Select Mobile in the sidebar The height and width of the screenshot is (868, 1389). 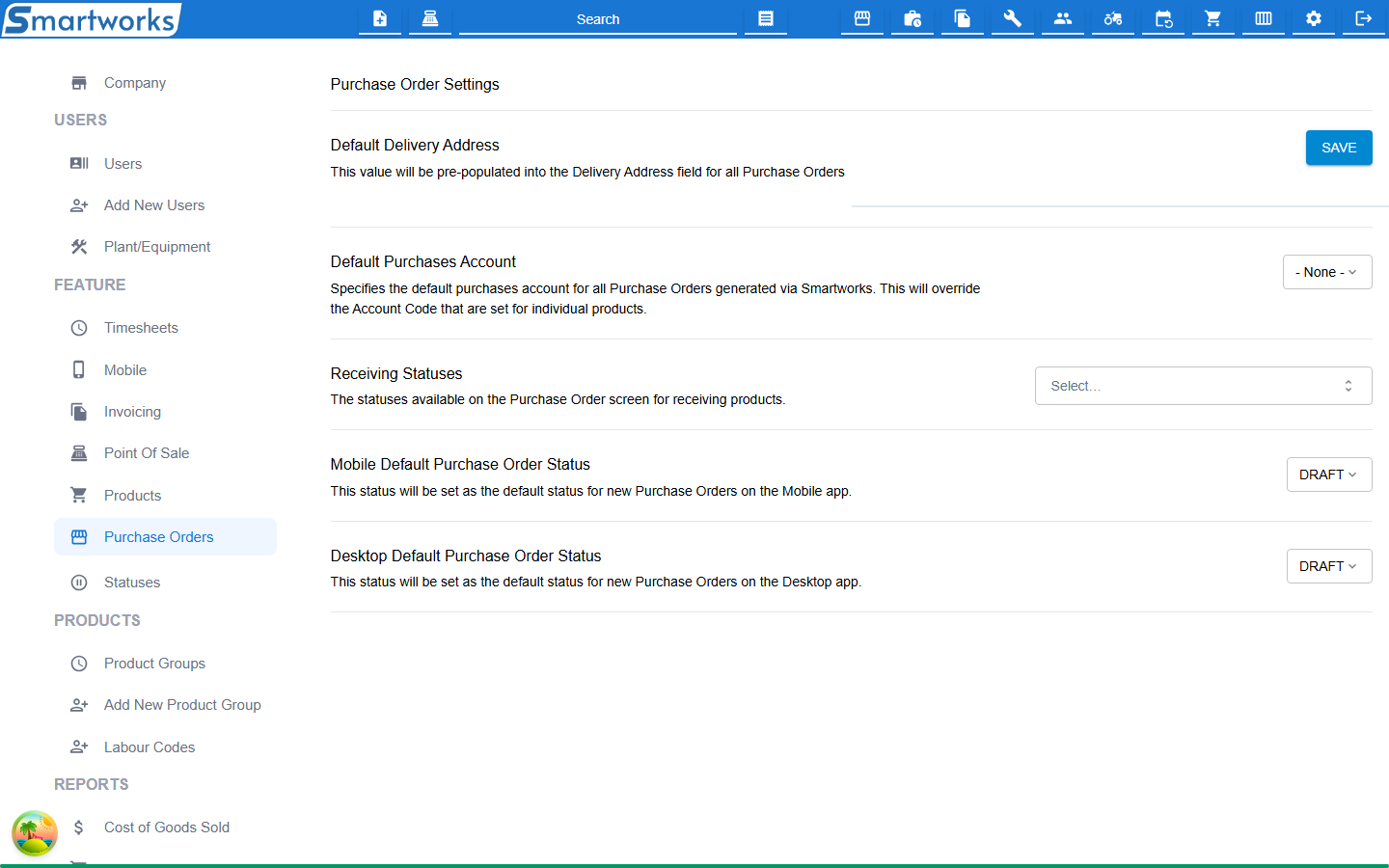click(x=165, y=370)
